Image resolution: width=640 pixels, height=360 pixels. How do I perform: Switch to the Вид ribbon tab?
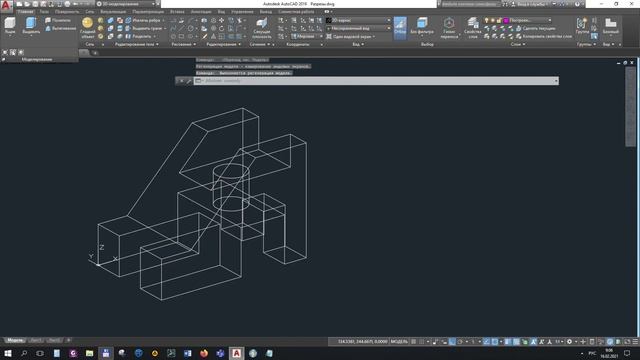click(221, 11)
